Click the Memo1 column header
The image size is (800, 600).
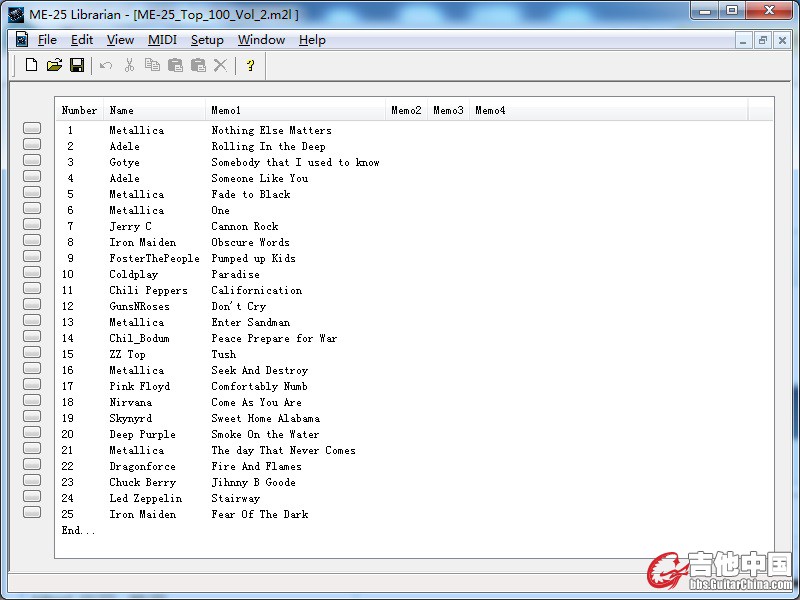coord(295,110)
